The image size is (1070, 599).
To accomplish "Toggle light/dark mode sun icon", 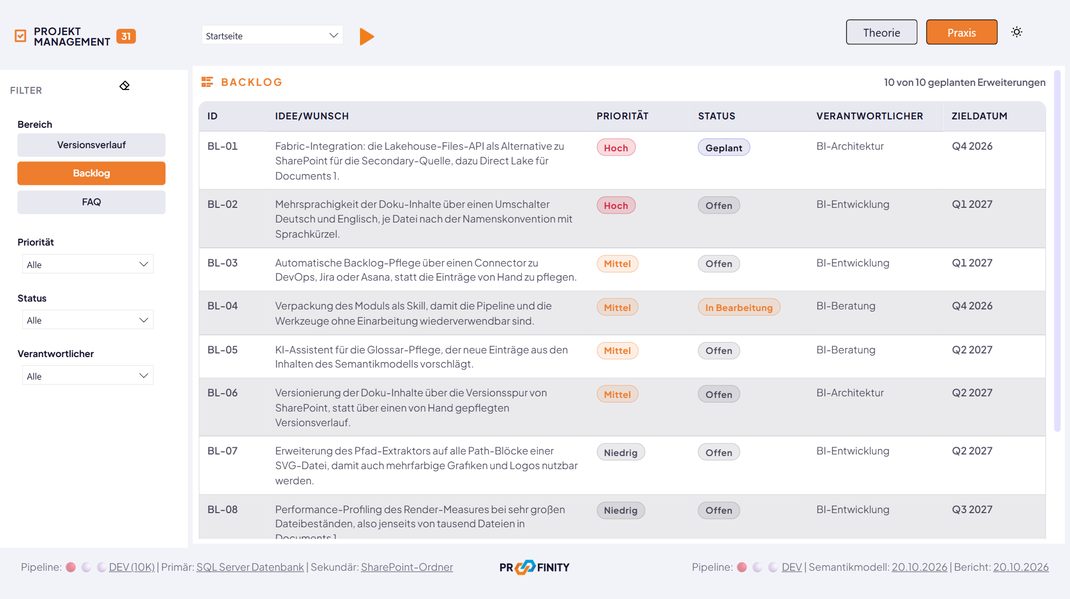I will pos(1017,32).
